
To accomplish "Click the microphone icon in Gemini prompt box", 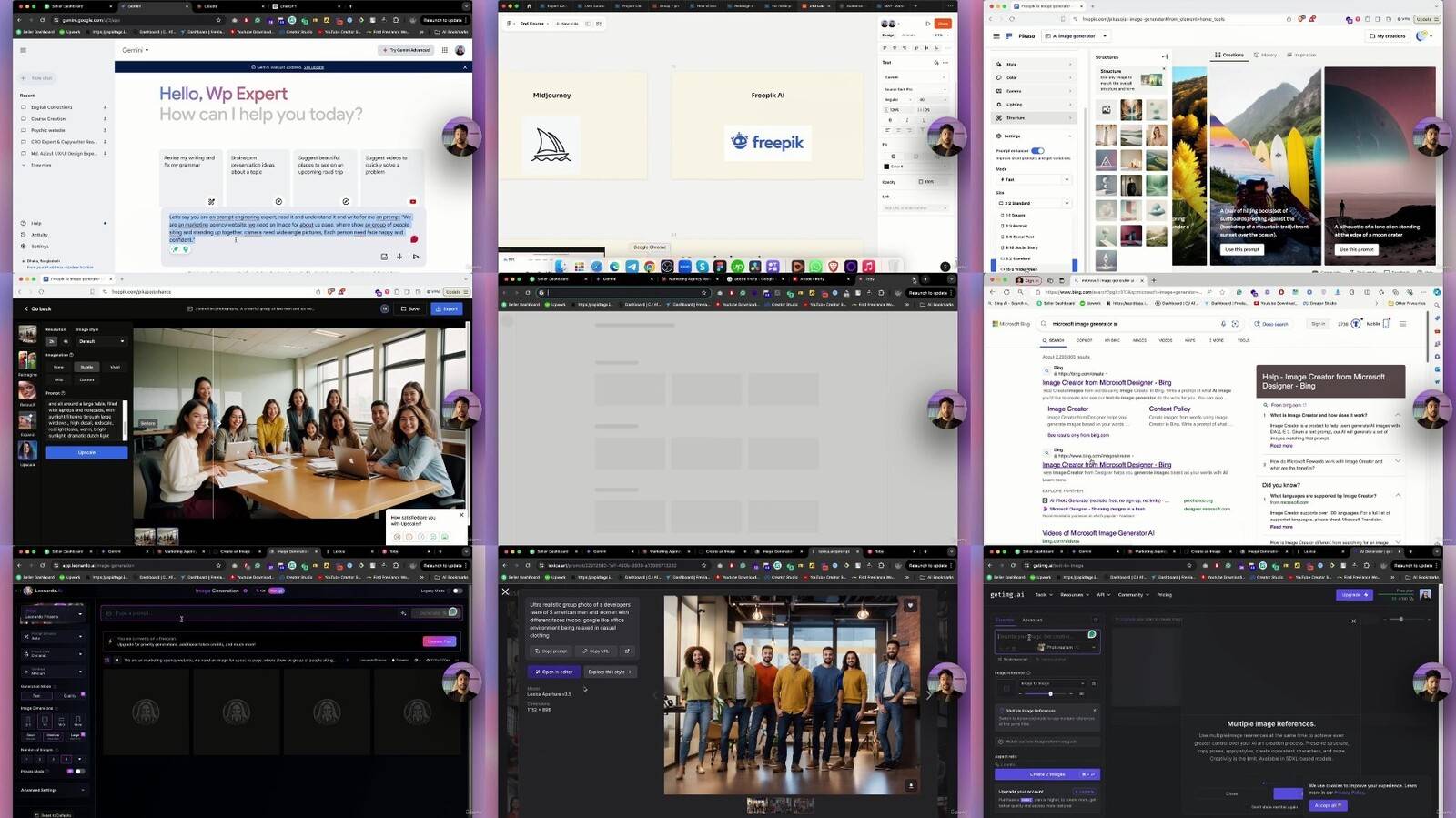I will (399, 257).
